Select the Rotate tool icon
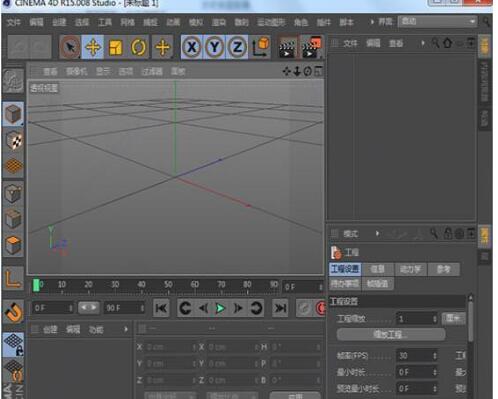The width and height of the screenshot is (498, 399). [x=138, y=47]
